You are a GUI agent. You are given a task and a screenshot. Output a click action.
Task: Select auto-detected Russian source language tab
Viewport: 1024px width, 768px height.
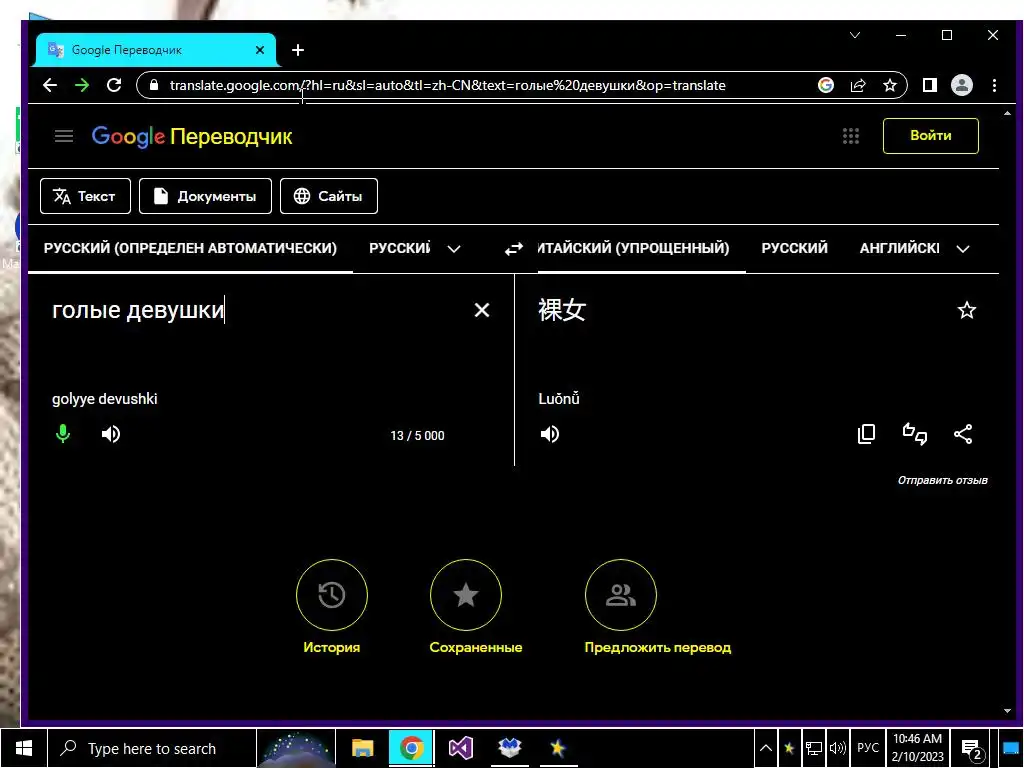click(190, 248)
